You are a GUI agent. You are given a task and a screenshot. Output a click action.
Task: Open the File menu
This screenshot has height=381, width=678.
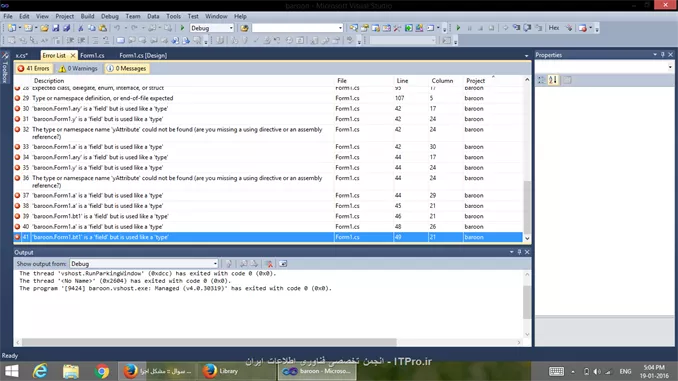coord(8,16)
